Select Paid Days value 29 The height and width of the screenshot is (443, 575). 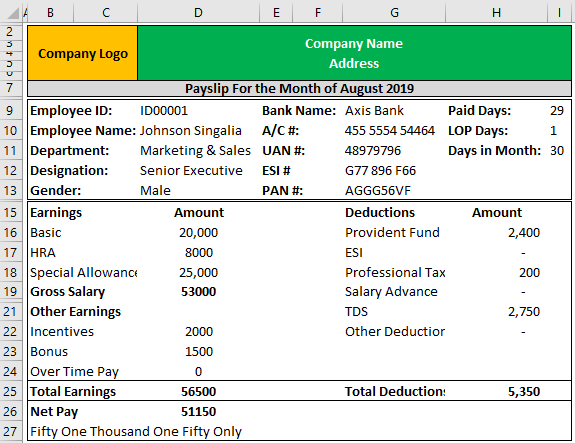point(557,111)
